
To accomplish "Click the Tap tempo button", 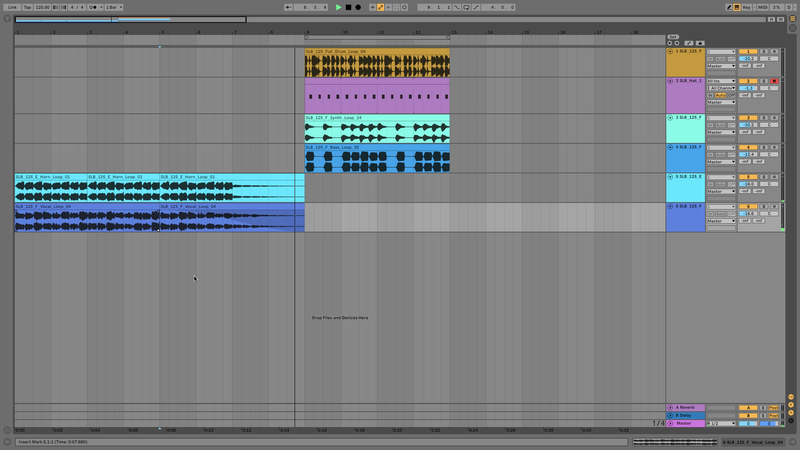I will (27, 7).
